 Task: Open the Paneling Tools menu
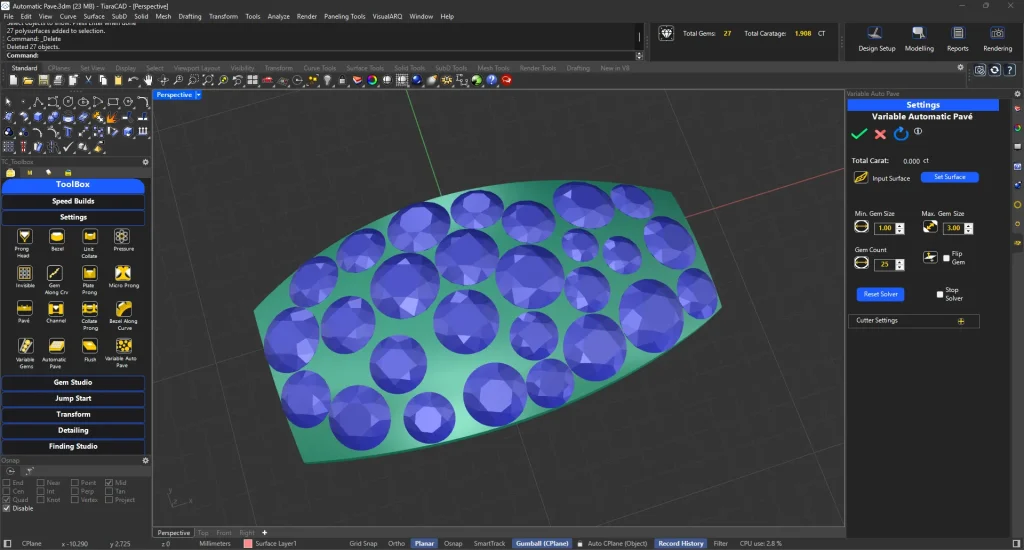(x=344, y=17)
